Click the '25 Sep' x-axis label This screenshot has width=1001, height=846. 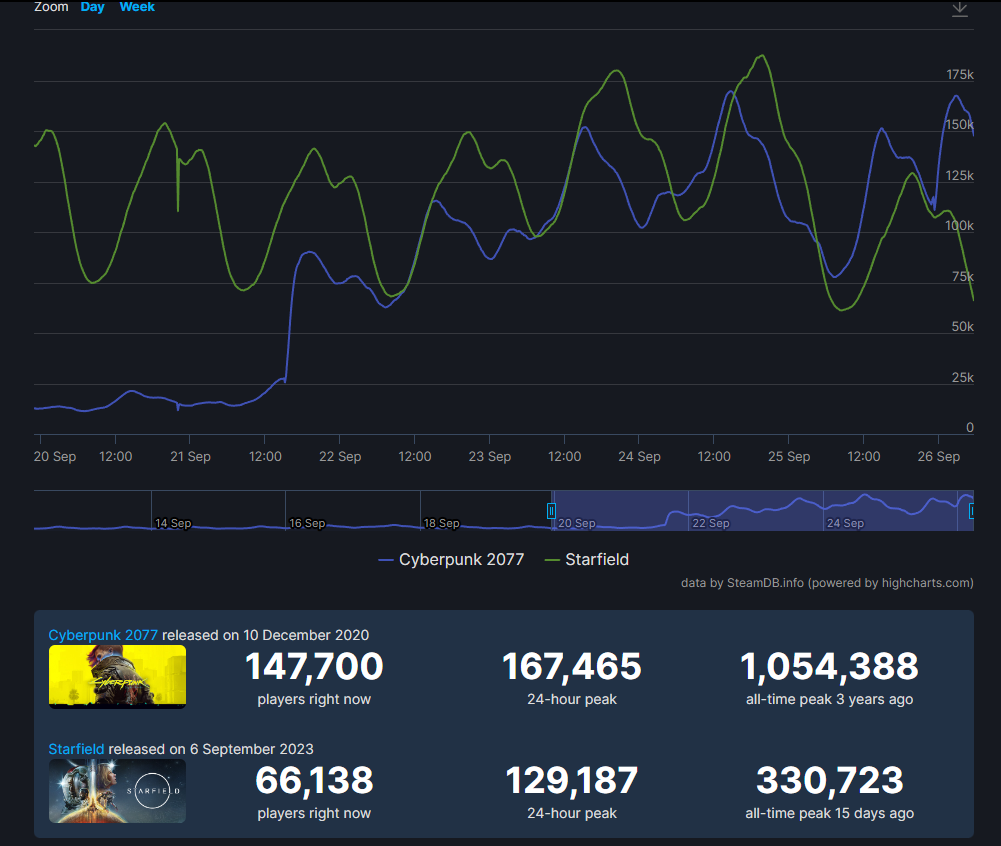coord(789,457)
